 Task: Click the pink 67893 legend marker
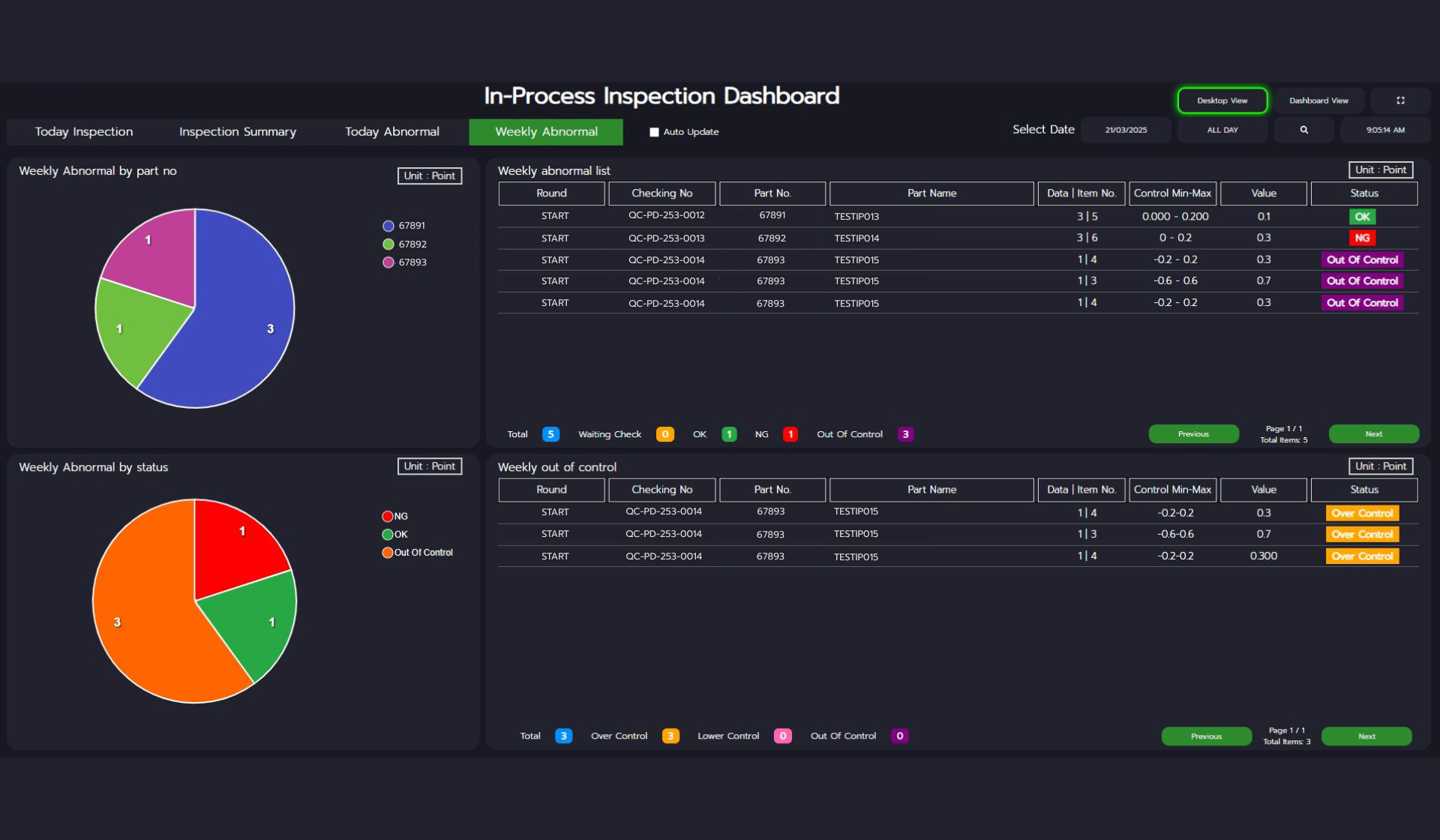[x=388, y=262]
